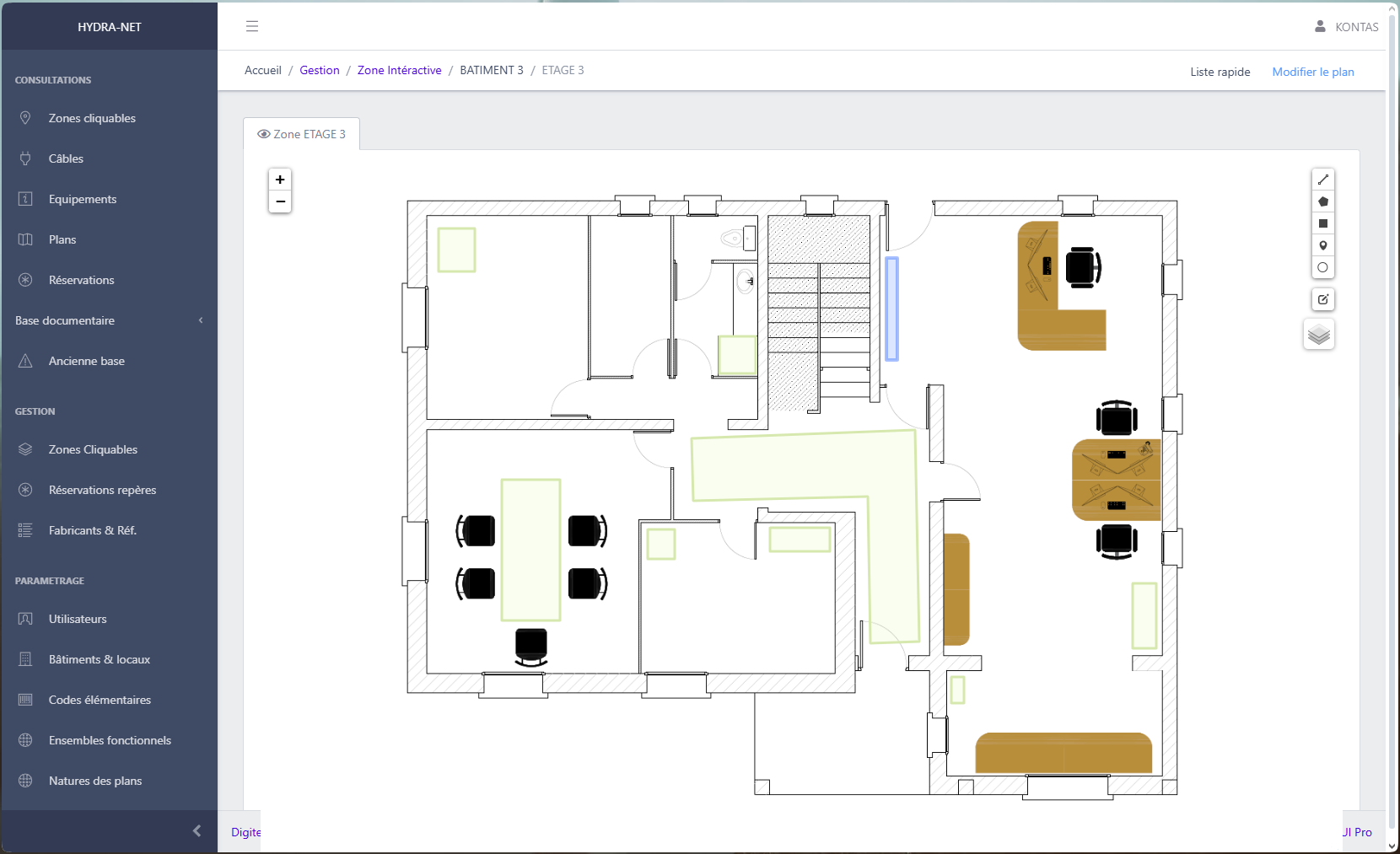Open the Modifier le plan link
Screen dimensions: 1400x854
coord(1312,71)
